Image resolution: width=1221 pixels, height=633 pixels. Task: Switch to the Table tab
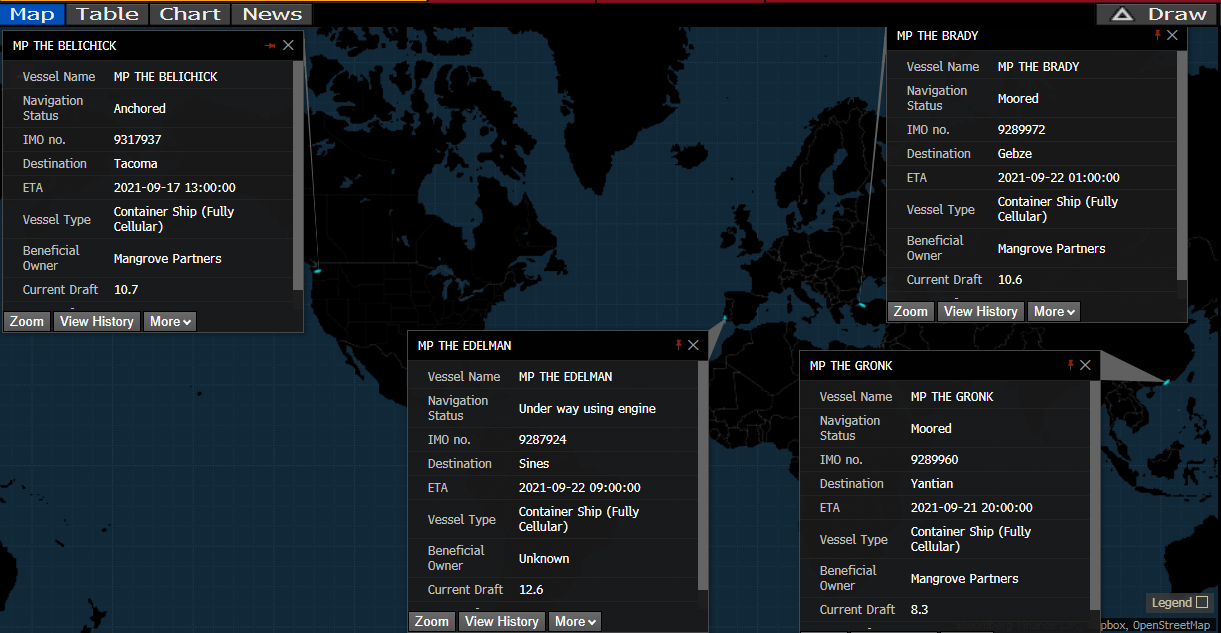coord(107,14)
